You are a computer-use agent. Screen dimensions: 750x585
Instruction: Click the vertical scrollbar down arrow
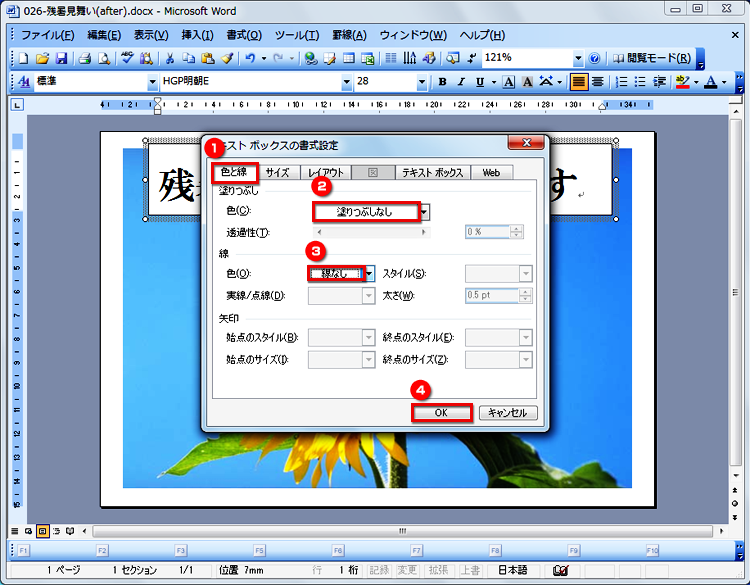(736, 475)
